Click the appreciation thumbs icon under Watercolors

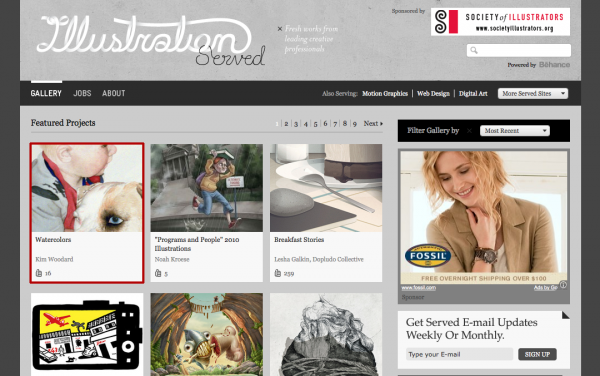[x=39, y=273]
